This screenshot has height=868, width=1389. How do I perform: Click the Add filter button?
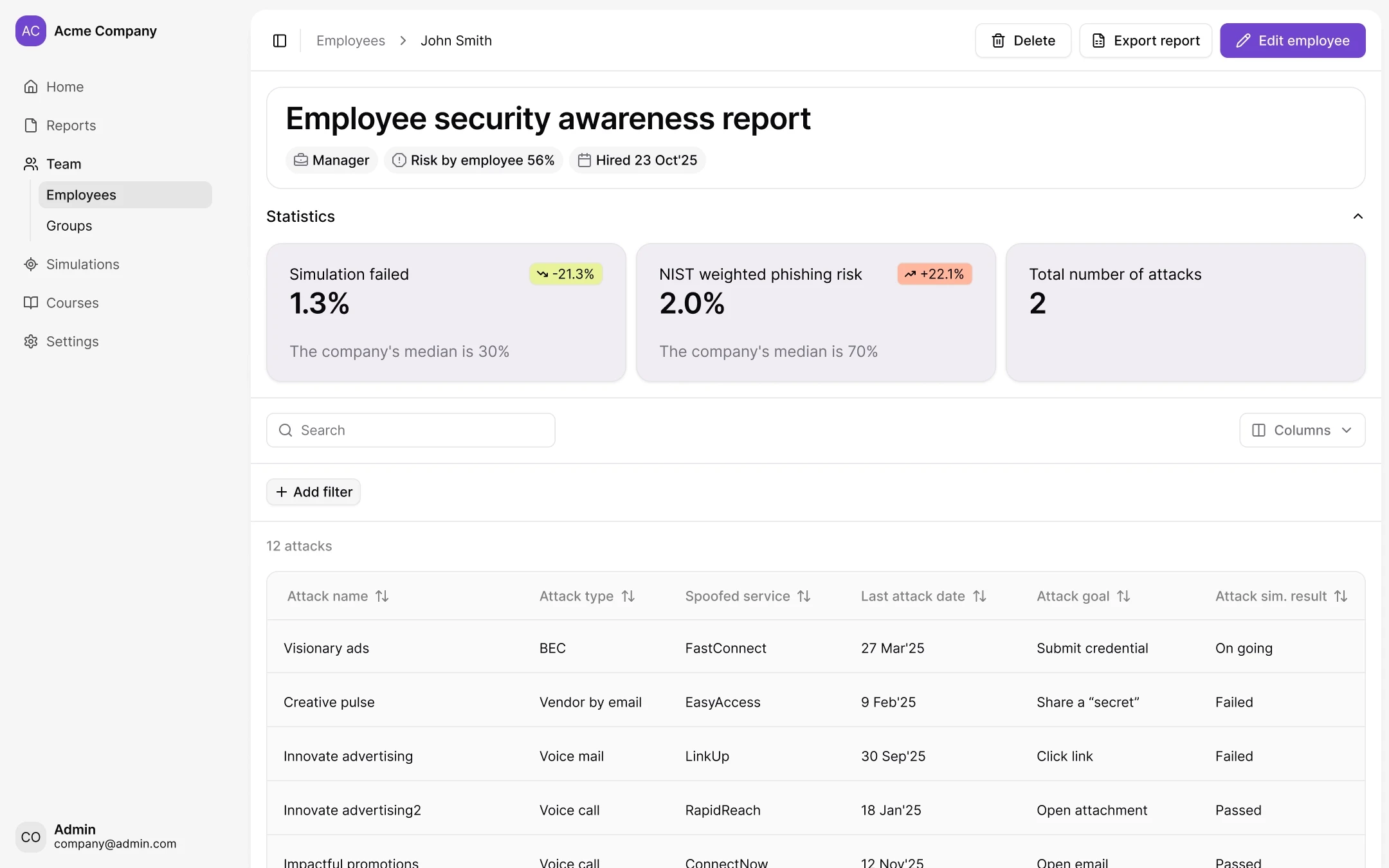[x=313, y=492]
